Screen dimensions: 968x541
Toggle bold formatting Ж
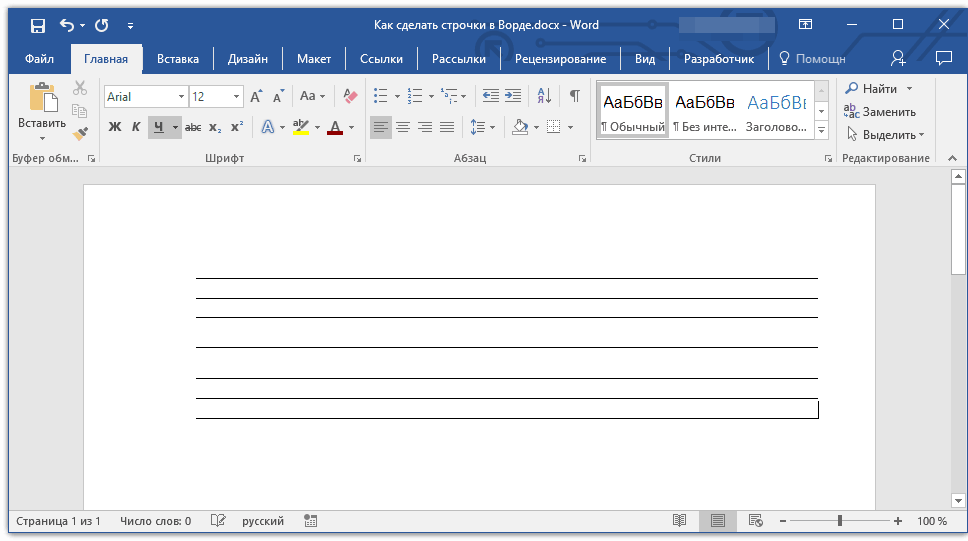tap(115, 127)
